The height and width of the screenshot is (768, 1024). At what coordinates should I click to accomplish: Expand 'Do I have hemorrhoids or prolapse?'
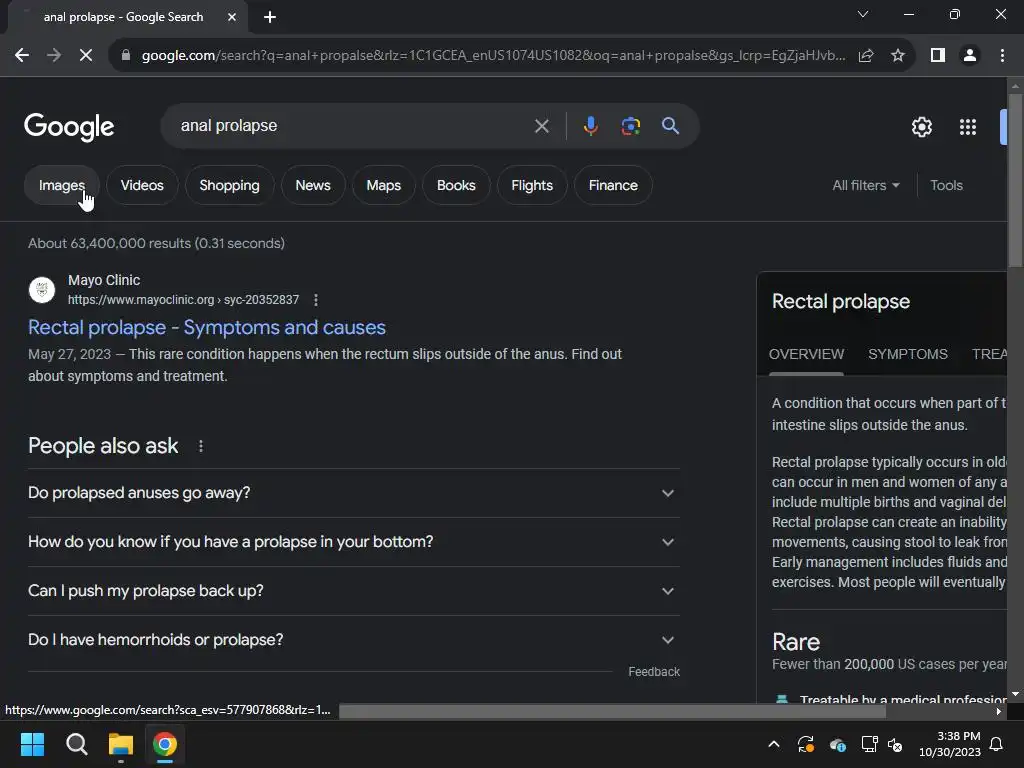coord(353,640)
